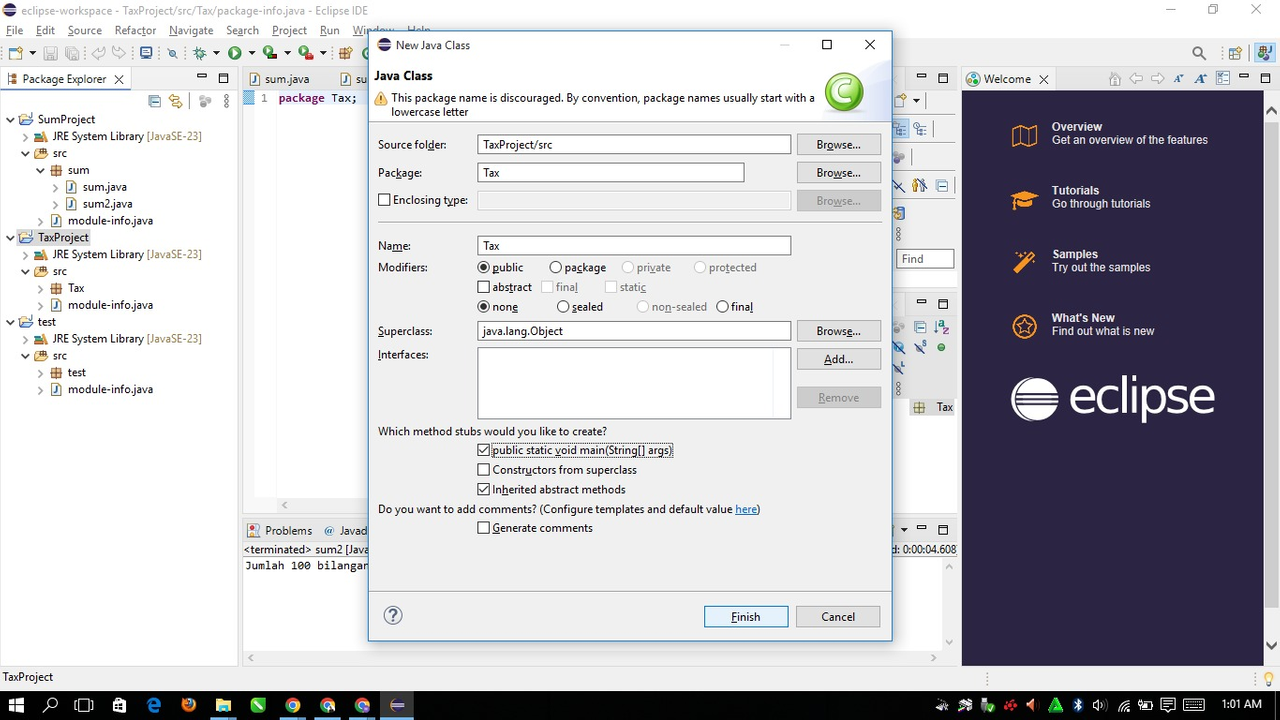
Task: Collapse the sum package node
Action: coord(41,171)
